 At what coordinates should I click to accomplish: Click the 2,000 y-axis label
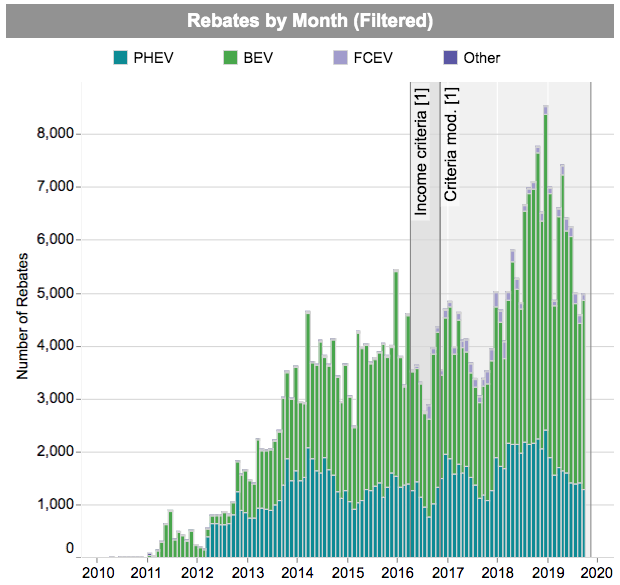click(55, 451)
